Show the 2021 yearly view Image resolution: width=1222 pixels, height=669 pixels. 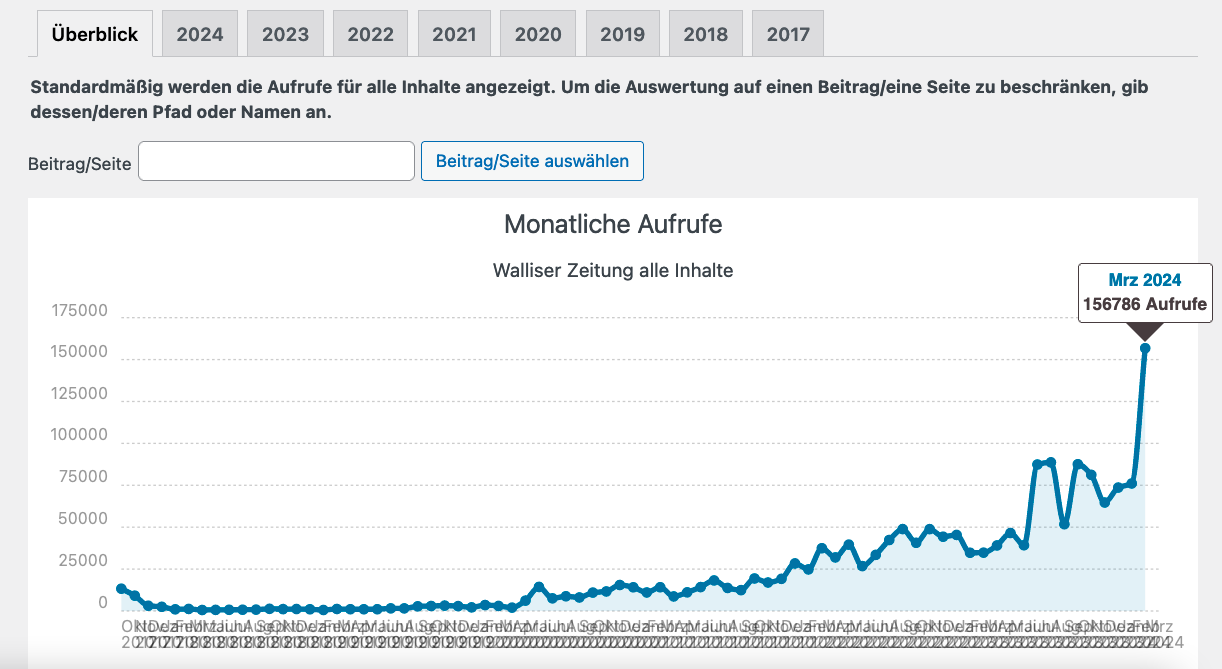click(454, 34)
